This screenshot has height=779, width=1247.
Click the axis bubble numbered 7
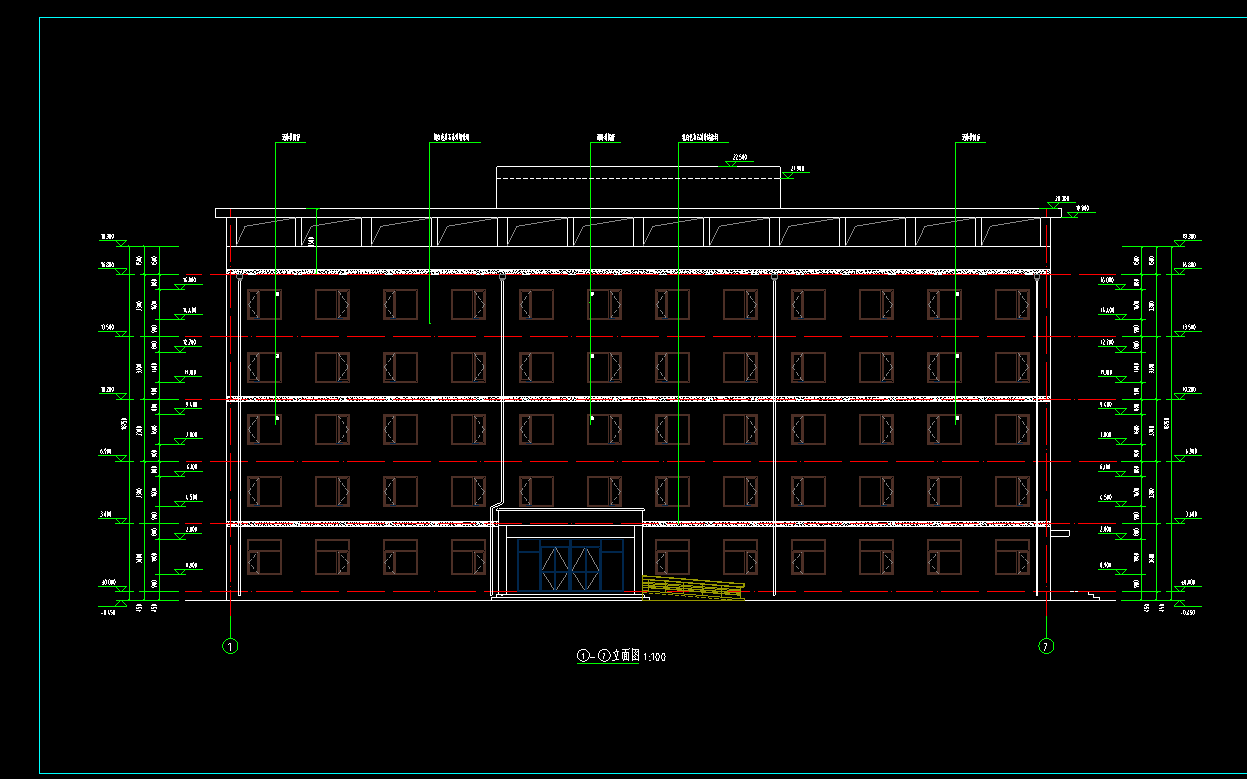pyautogui.click(x=1047, y=646)
